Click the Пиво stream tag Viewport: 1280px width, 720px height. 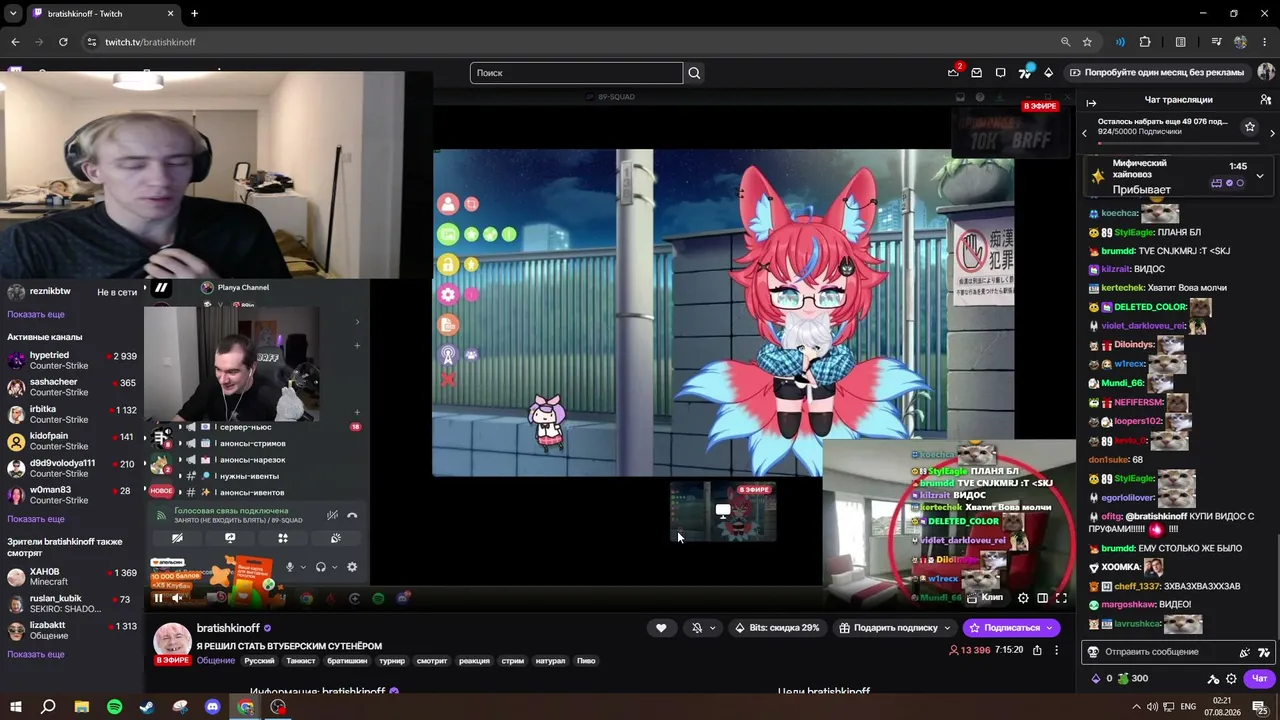click(586, 661)
